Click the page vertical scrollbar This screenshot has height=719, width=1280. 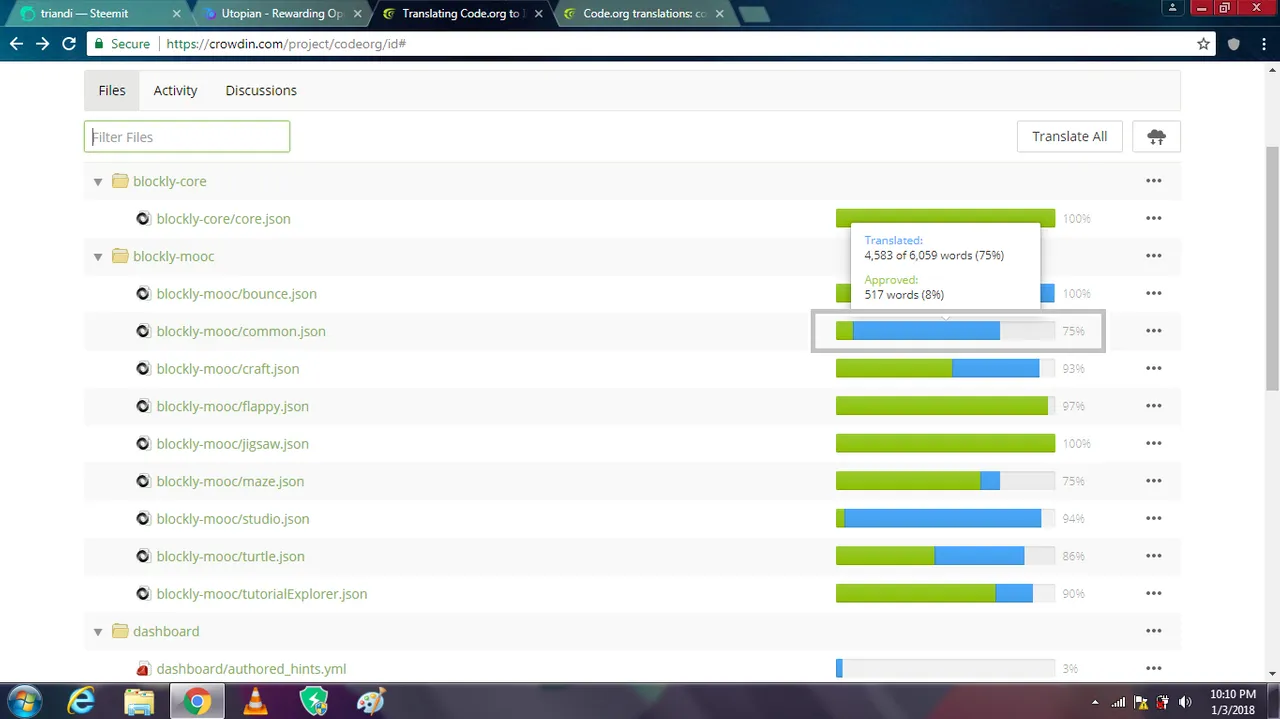click(x=1272, y=268)
